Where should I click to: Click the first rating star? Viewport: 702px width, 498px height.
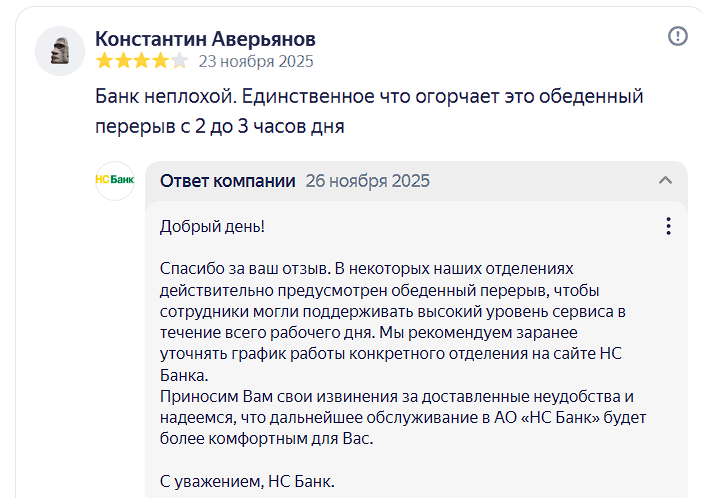click(104, 61)
